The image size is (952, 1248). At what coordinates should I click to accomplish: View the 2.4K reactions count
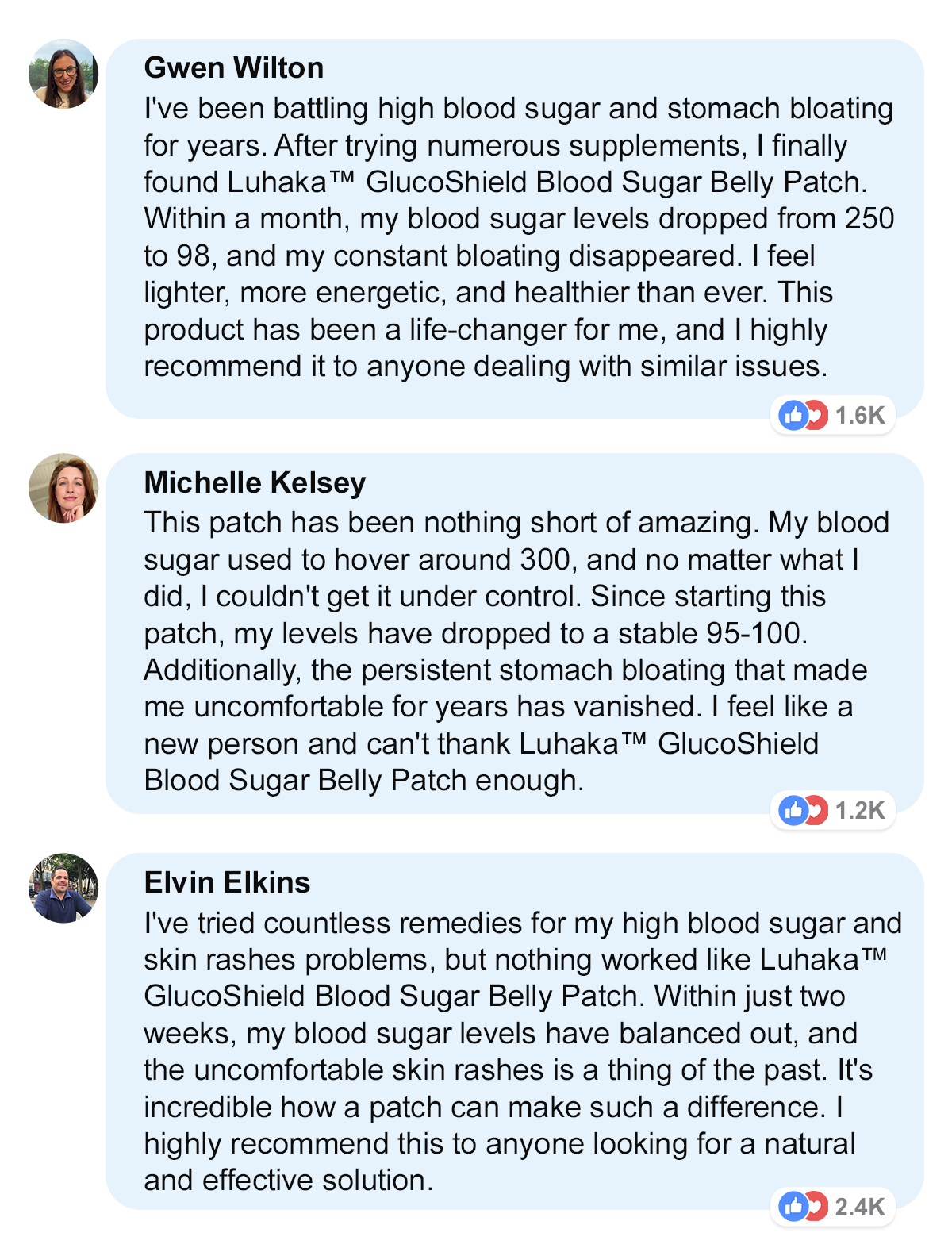pos(860,1207)
